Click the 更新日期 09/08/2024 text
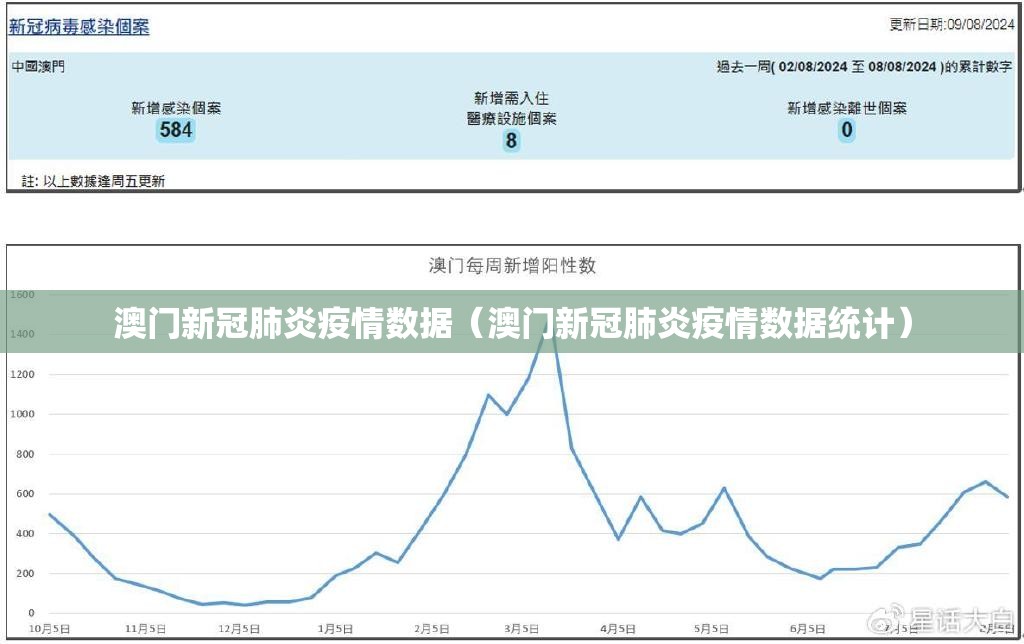1024x644 pixels. [951, 25]
